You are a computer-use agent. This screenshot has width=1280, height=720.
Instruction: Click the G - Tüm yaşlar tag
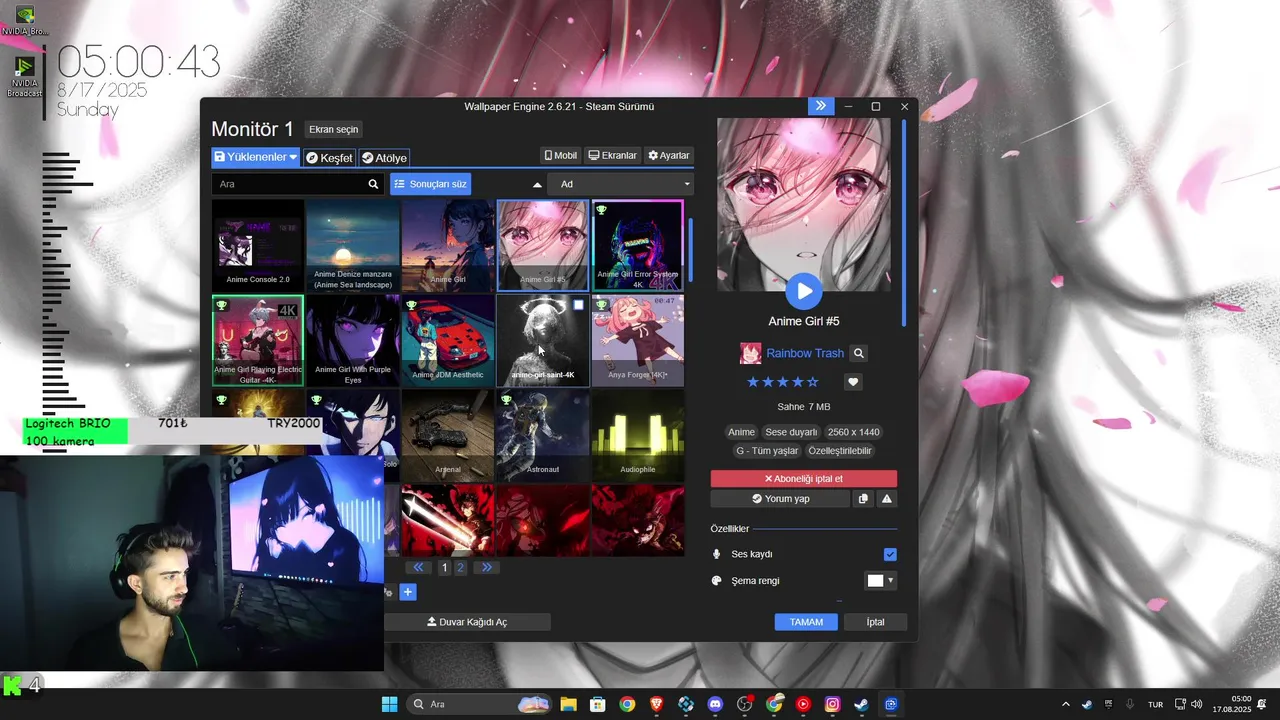pos(767,451)
